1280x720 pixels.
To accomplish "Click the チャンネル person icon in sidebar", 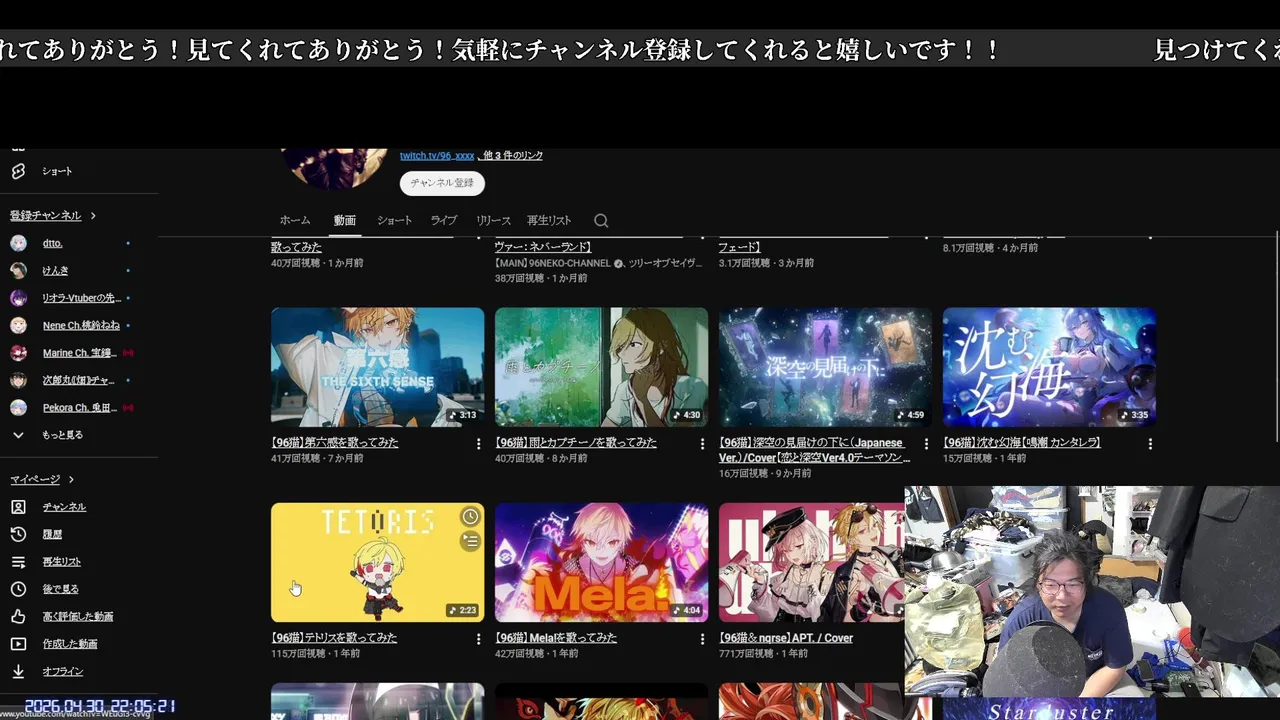I will tap(18, 507).
